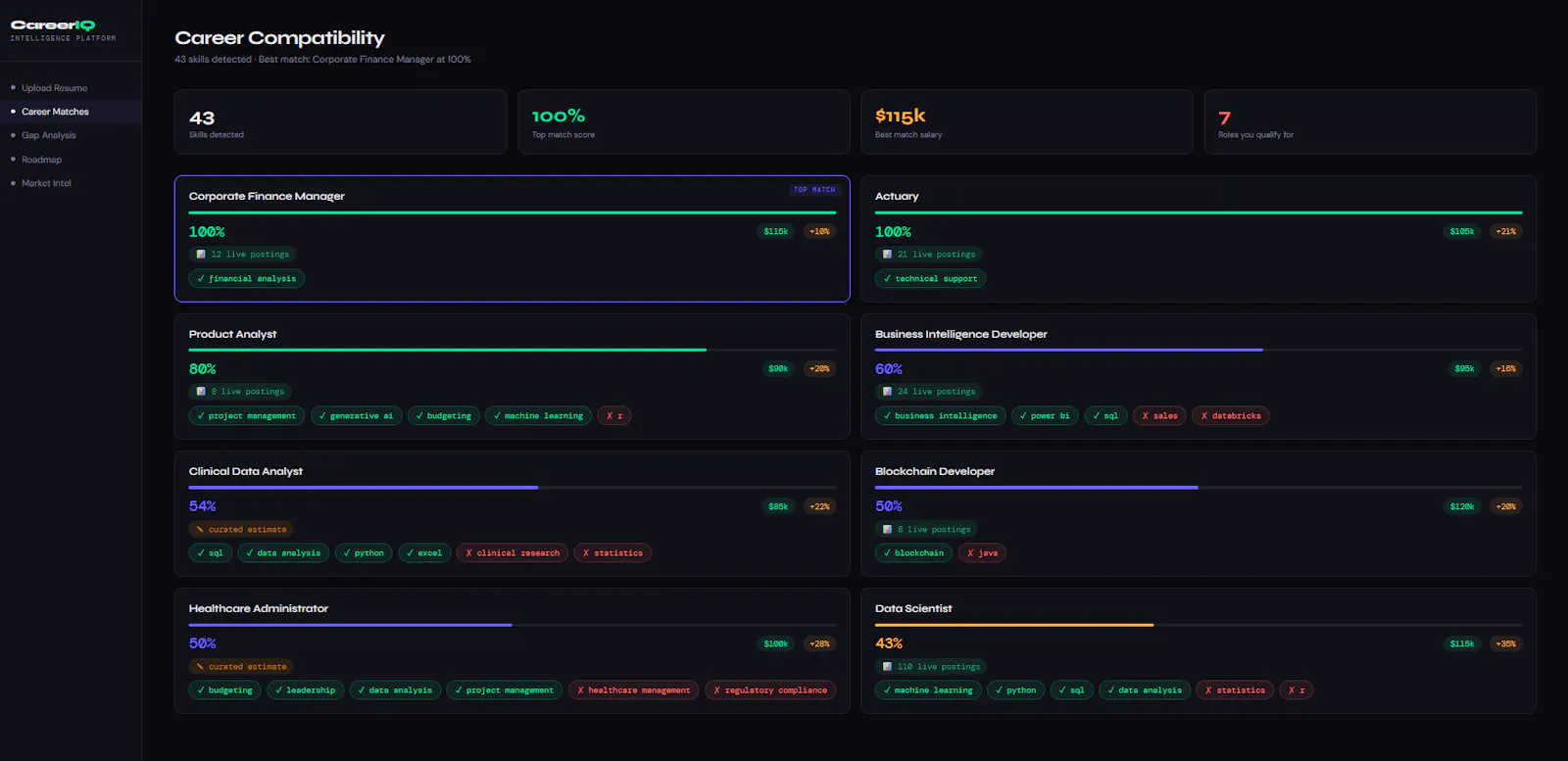Image resolution: width=1568 pixels, height=761 pixels.
Task: Click the missing sales skill tag
Action: click(x=1159, y=416)
